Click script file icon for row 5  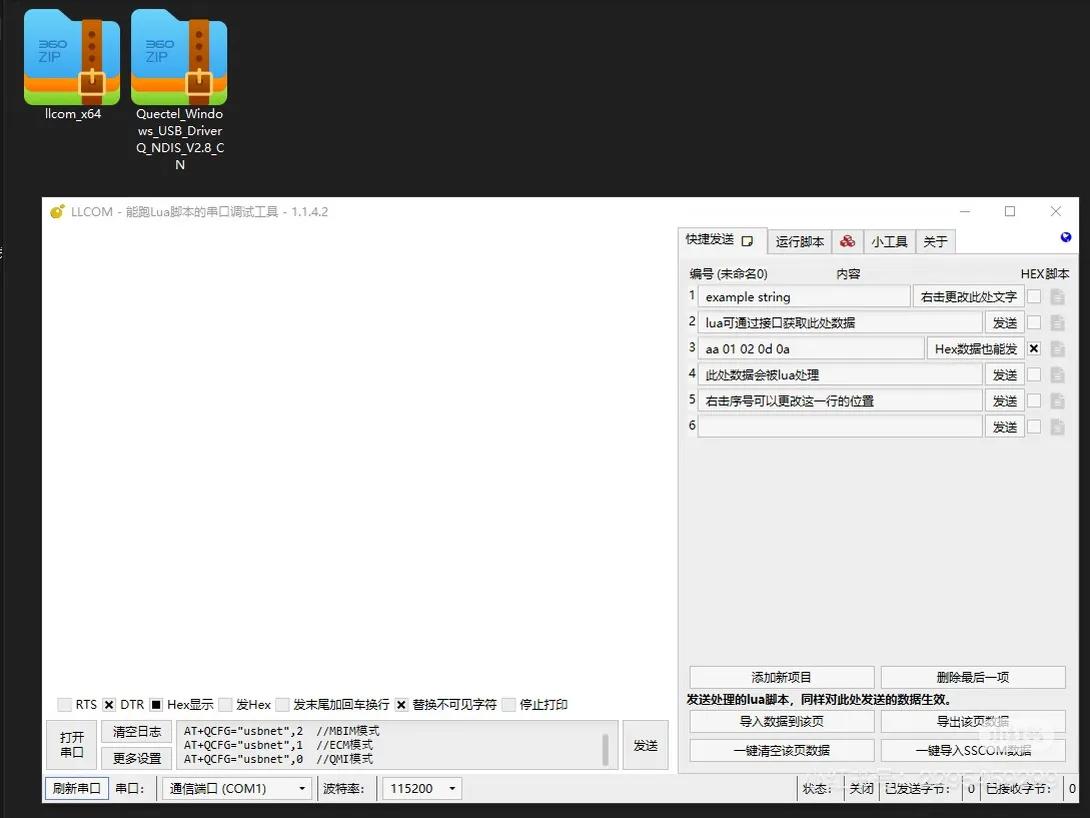(1057, 401)
